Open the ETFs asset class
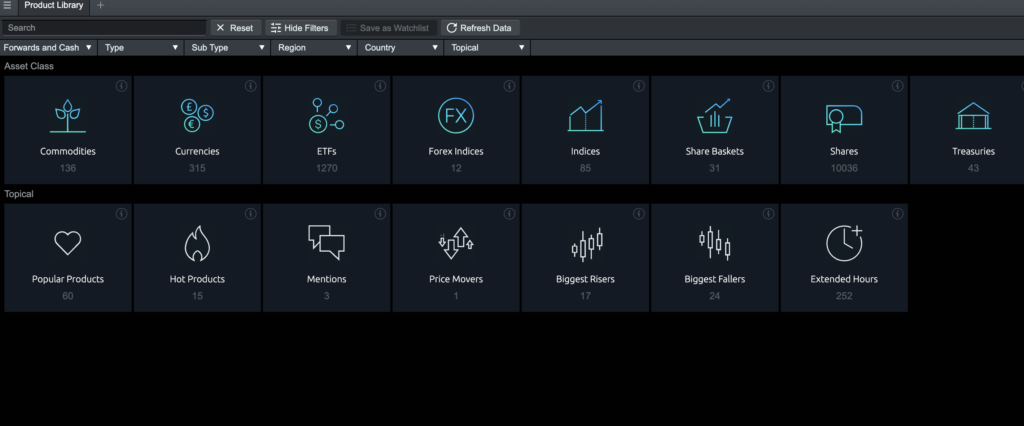Screen dimensions: 1024x426 tap(326, 130)
